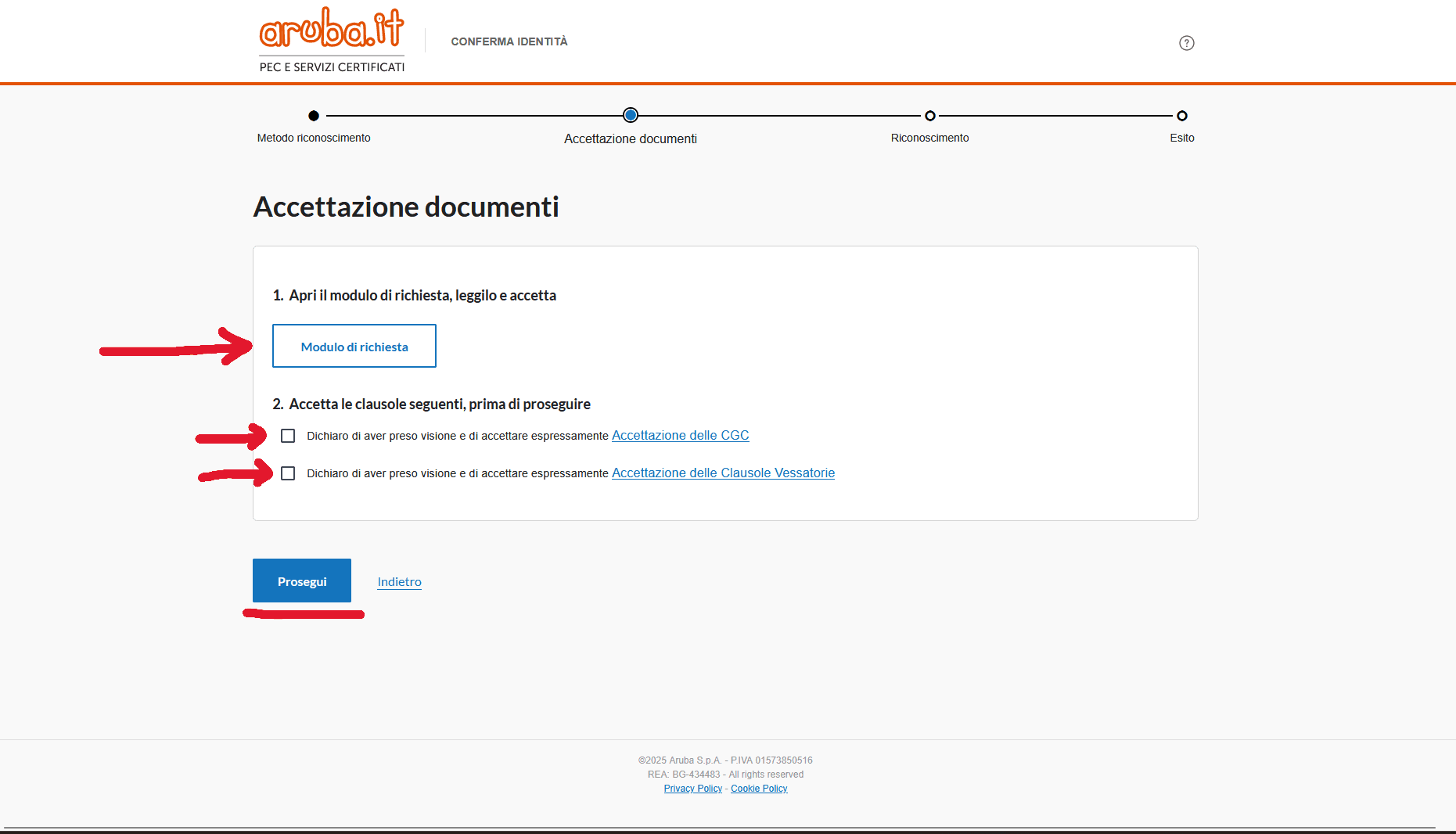This screenshot has width=1456, height=834.
Task: Select the Riconoscimento step label text
Action: [929, 138]
